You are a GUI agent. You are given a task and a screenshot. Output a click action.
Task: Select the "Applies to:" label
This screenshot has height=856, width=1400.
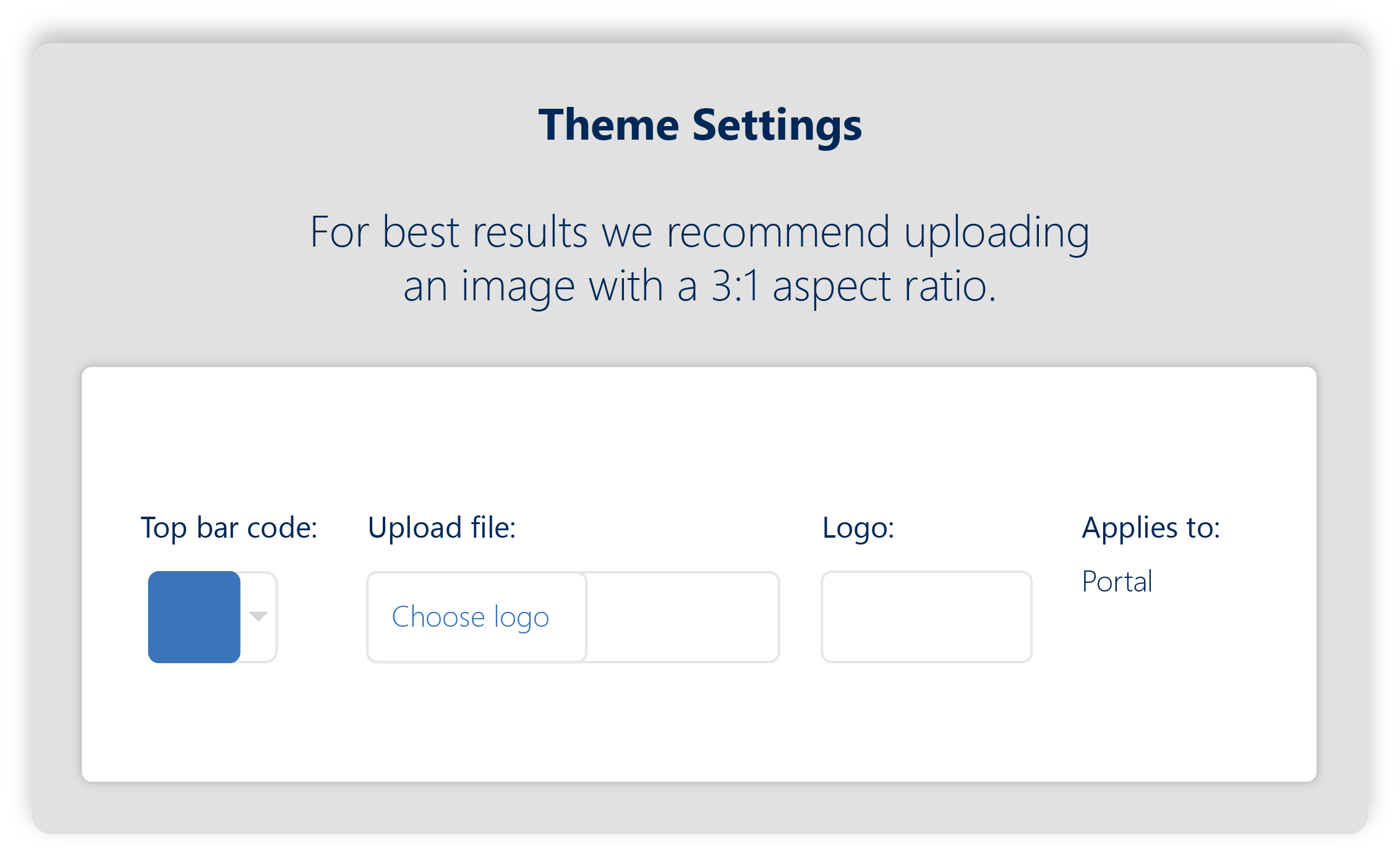[1151, 528]
